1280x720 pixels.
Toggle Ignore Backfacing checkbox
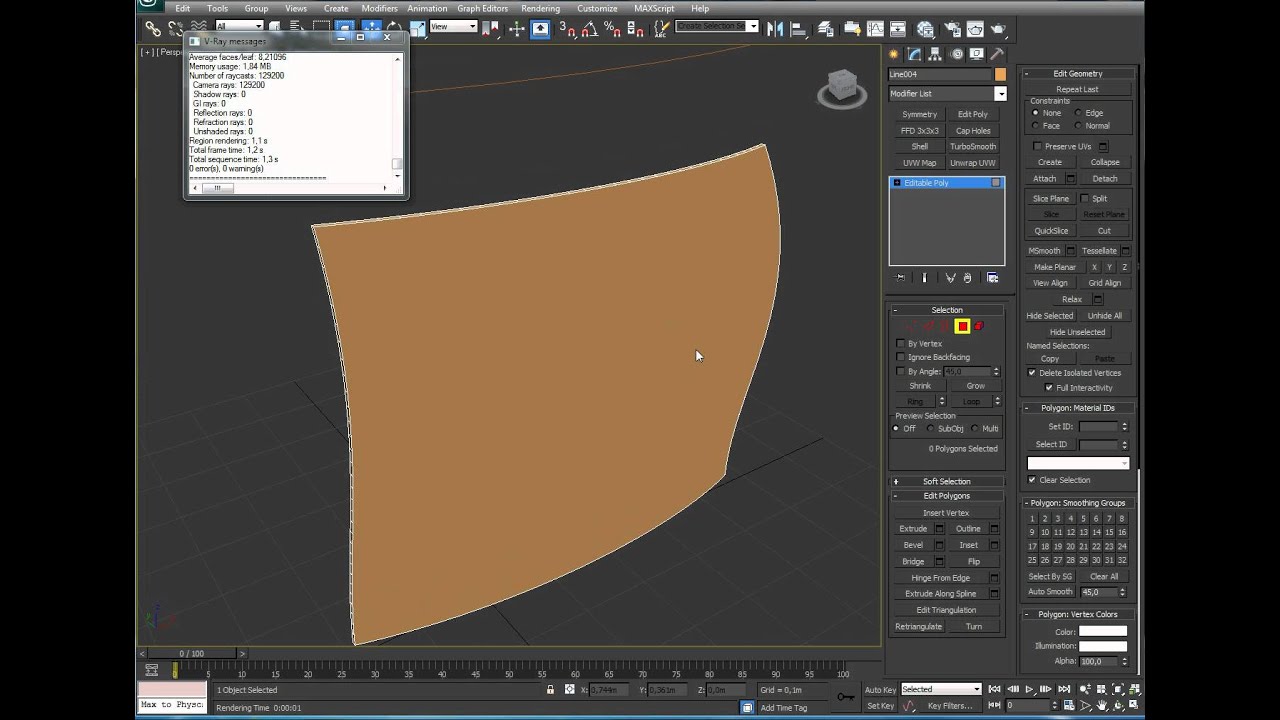pos(901,357)
